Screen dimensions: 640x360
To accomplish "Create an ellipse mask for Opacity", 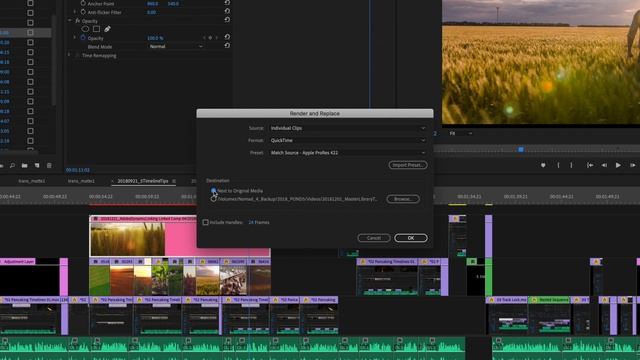I will pyautogui.click(x=85, y=29).
